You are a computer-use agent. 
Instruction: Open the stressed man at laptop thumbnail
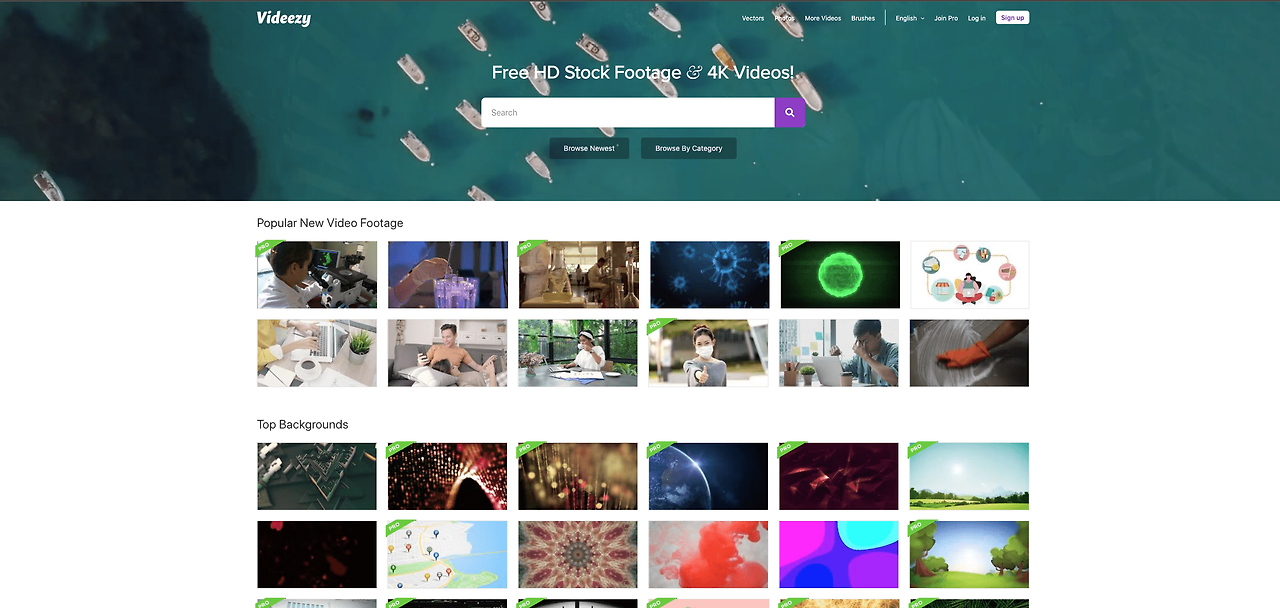click(839, 353)
